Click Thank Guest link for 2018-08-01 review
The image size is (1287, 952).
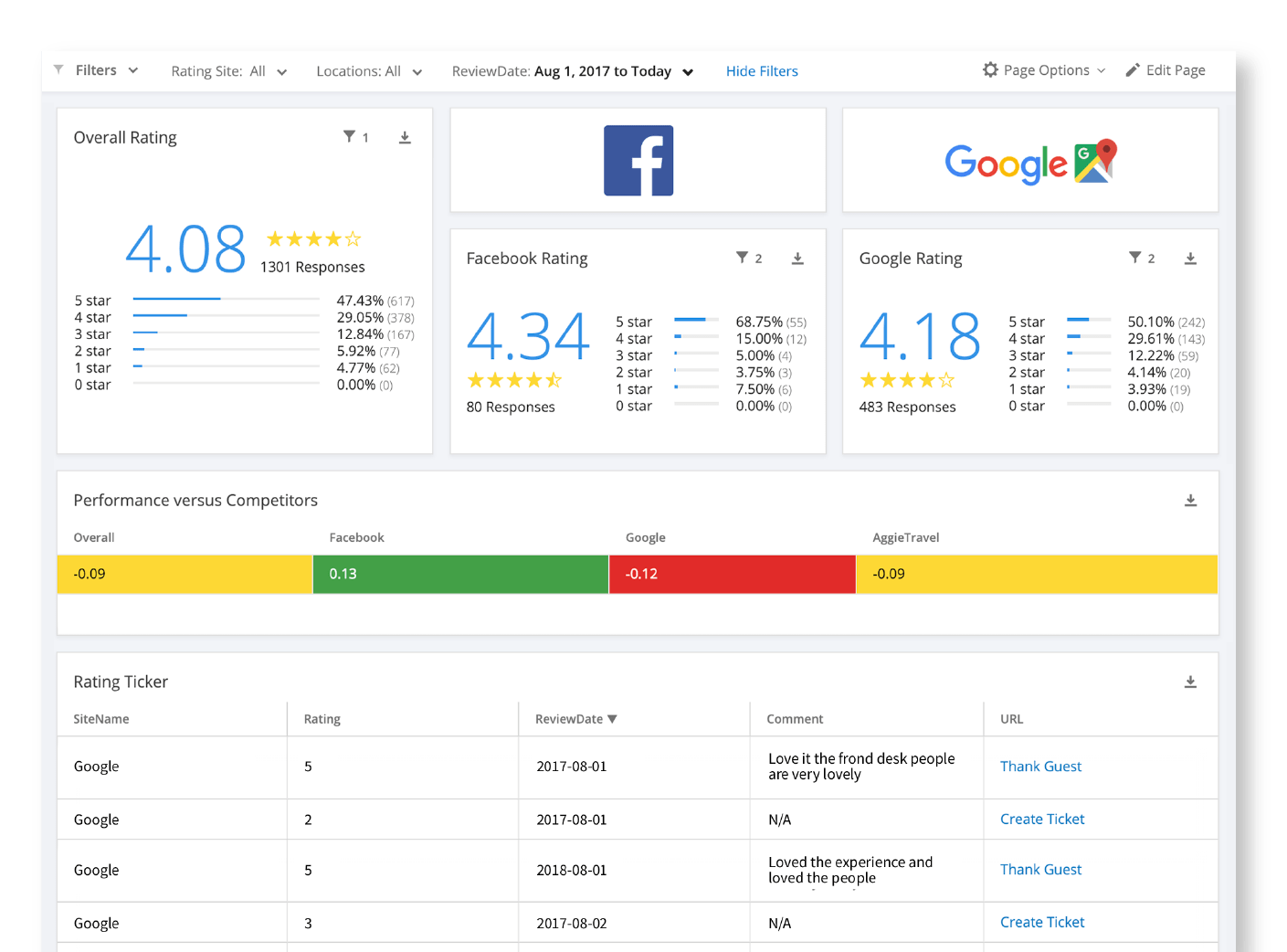1040,870
